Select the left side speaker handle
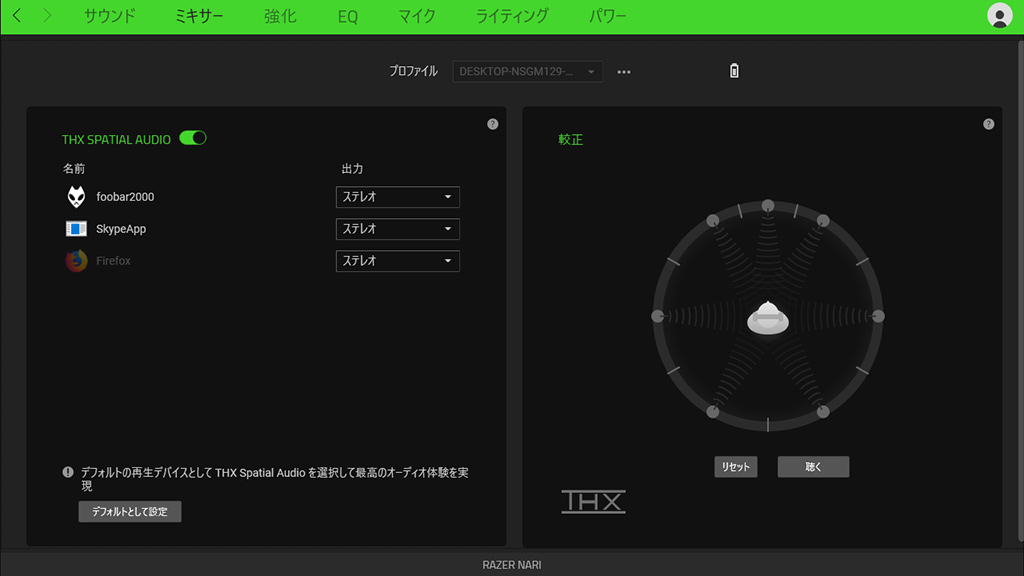 click(658, 316)
